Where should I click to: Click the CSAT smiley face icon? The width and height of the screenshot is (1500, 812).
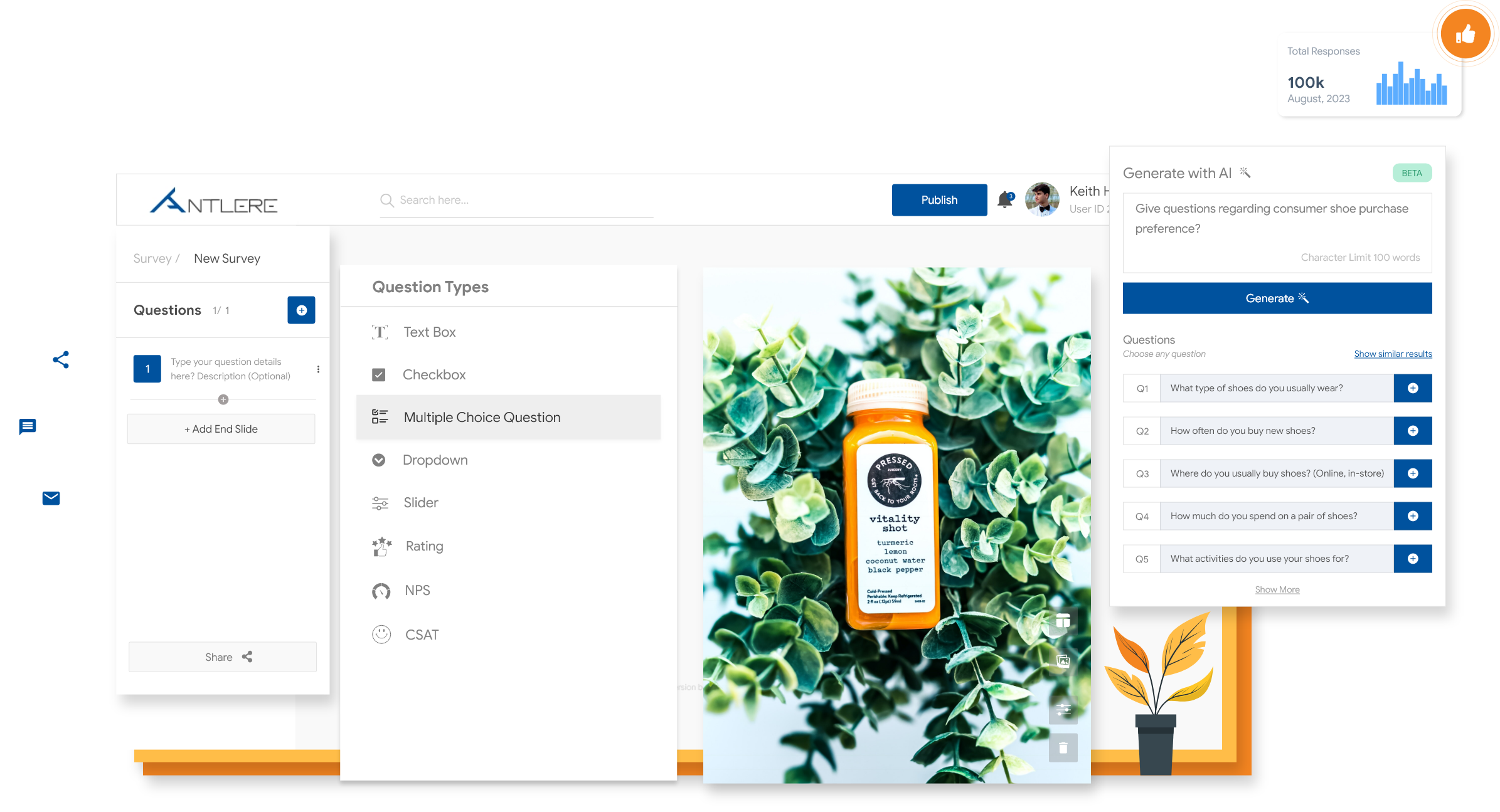(381, 635)
